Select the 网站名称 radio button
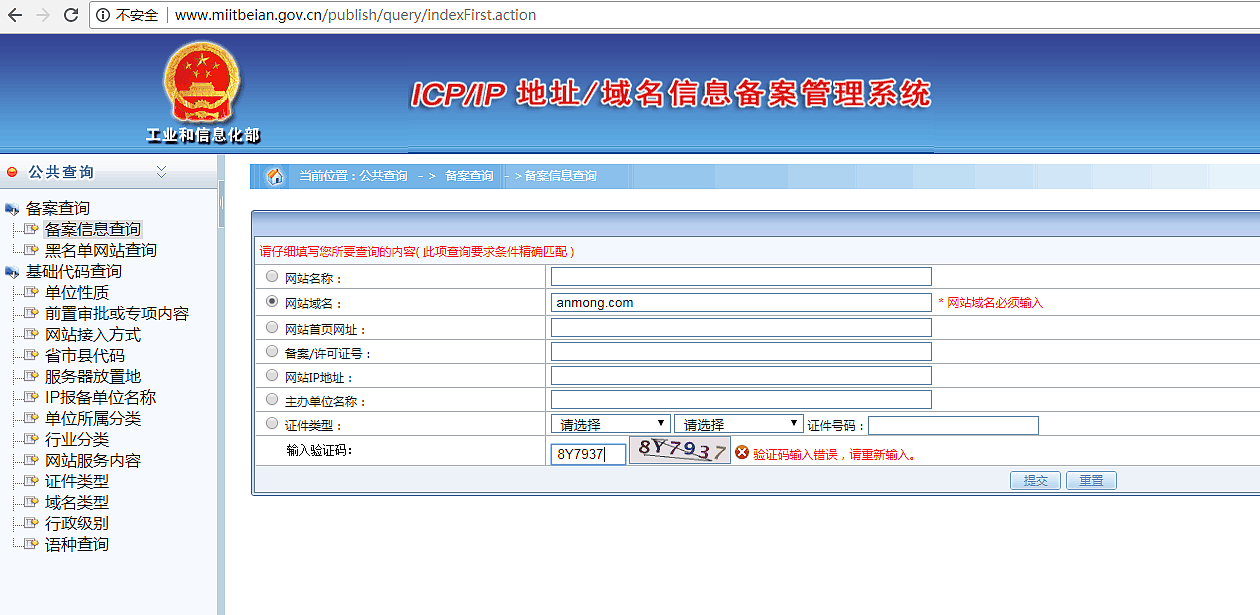The height and width of the screenshot is (615, 1260). pos(271,276)
